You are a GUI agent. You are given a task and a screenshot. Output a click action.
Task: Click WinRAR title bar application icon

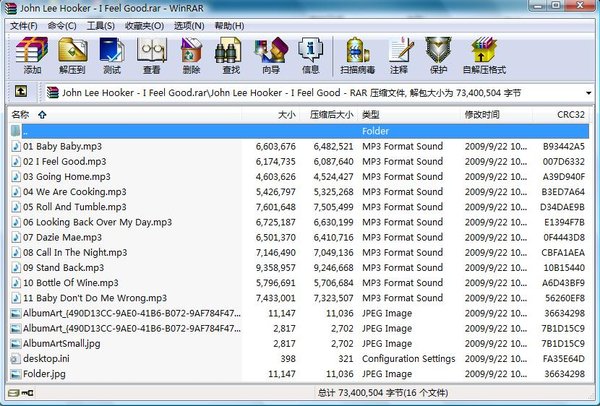coord(11,8)
